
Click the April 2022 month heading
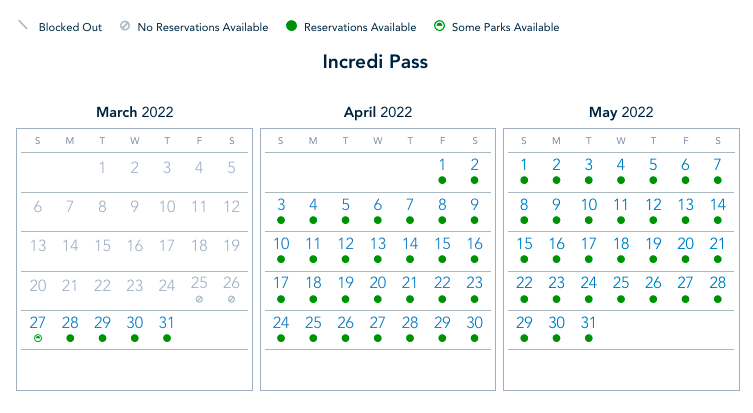[377, 112]
